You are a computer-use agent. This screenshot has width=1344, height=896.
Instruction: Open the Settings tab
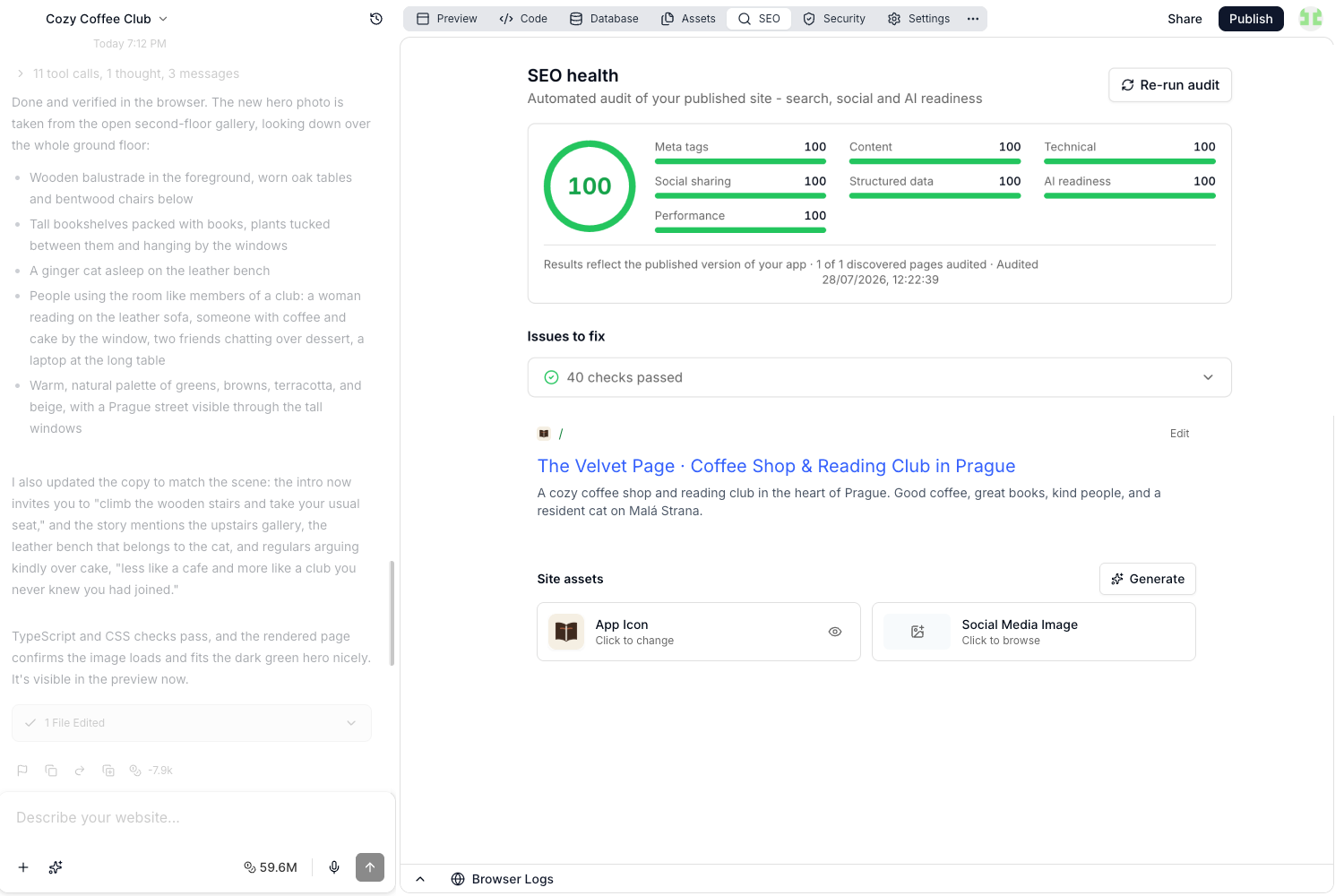918,19
